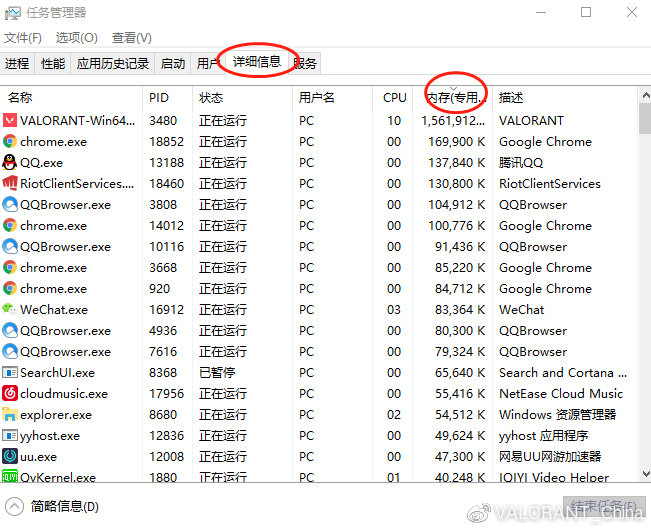
Task: Sort by the PID column header
Action: tap(168, 98)
